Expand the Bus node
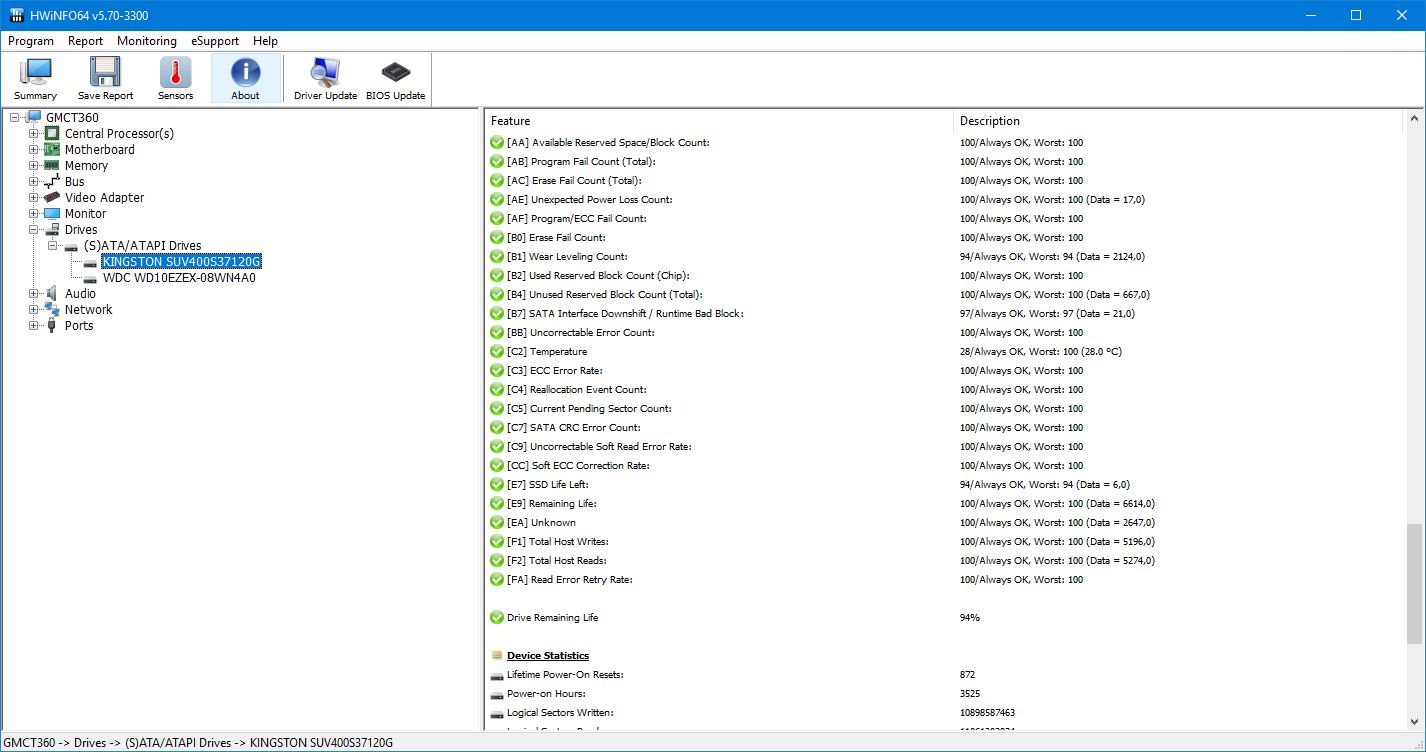 (34, 182)
